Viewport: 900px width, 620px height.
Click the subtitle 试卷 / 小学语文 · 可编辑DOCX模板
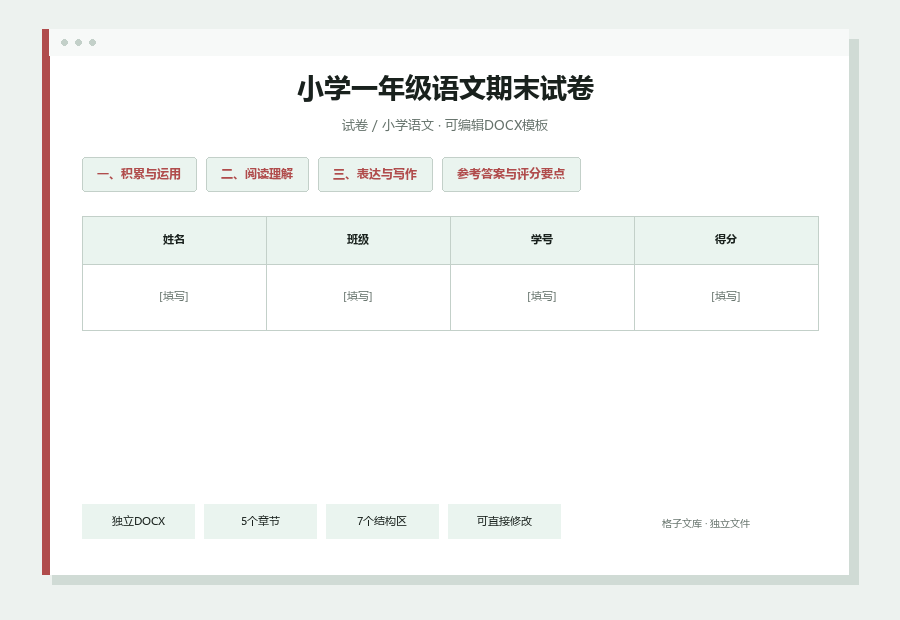click(445, 125)
